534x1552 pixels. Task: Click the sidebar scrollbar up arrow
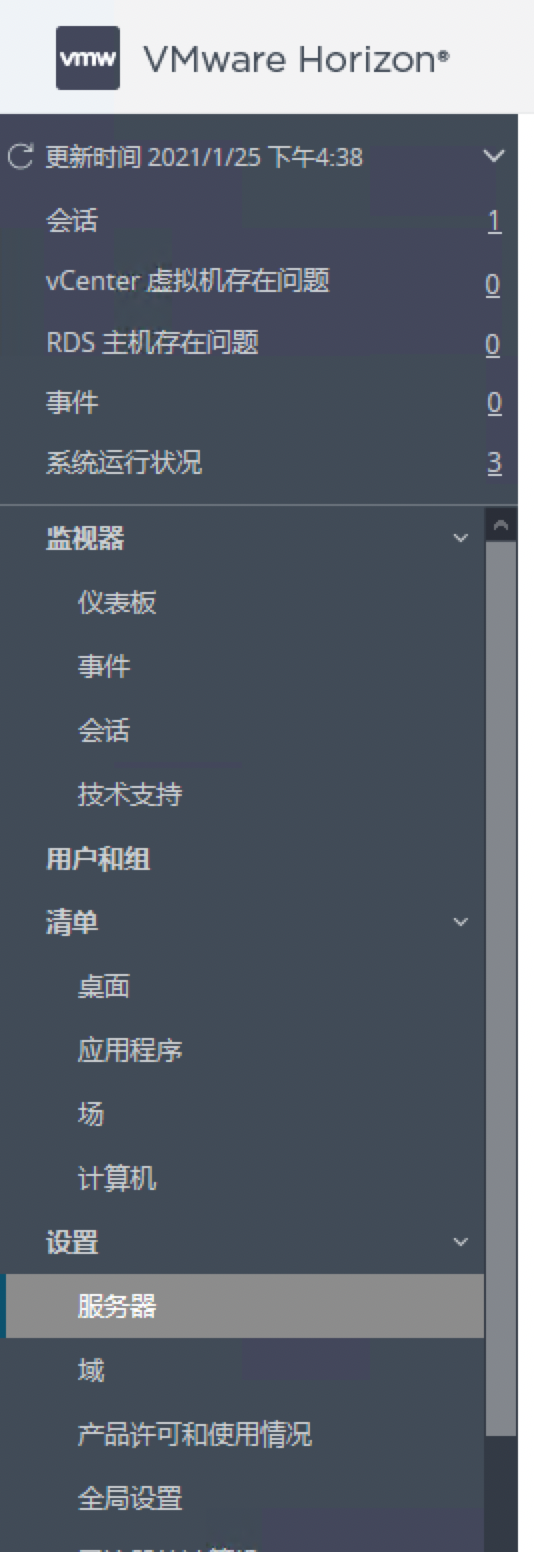coord(501,525)
